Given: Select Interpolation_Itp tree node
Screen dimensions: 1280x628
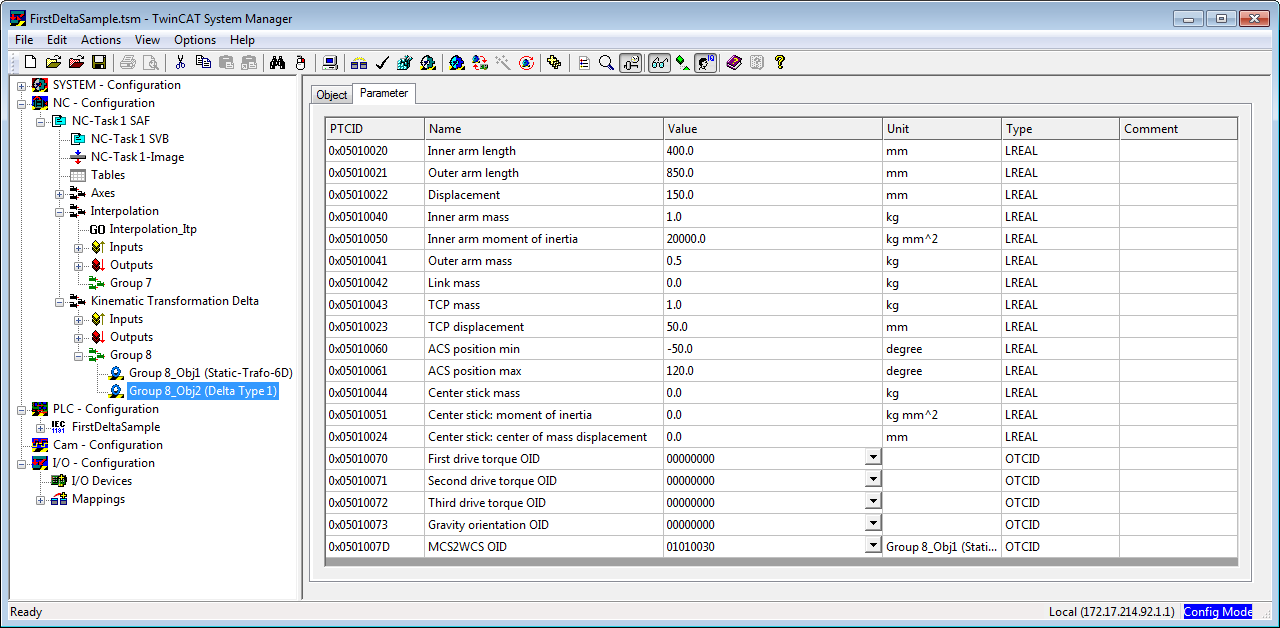Looking at the screenshot, I should pos(153,229).
